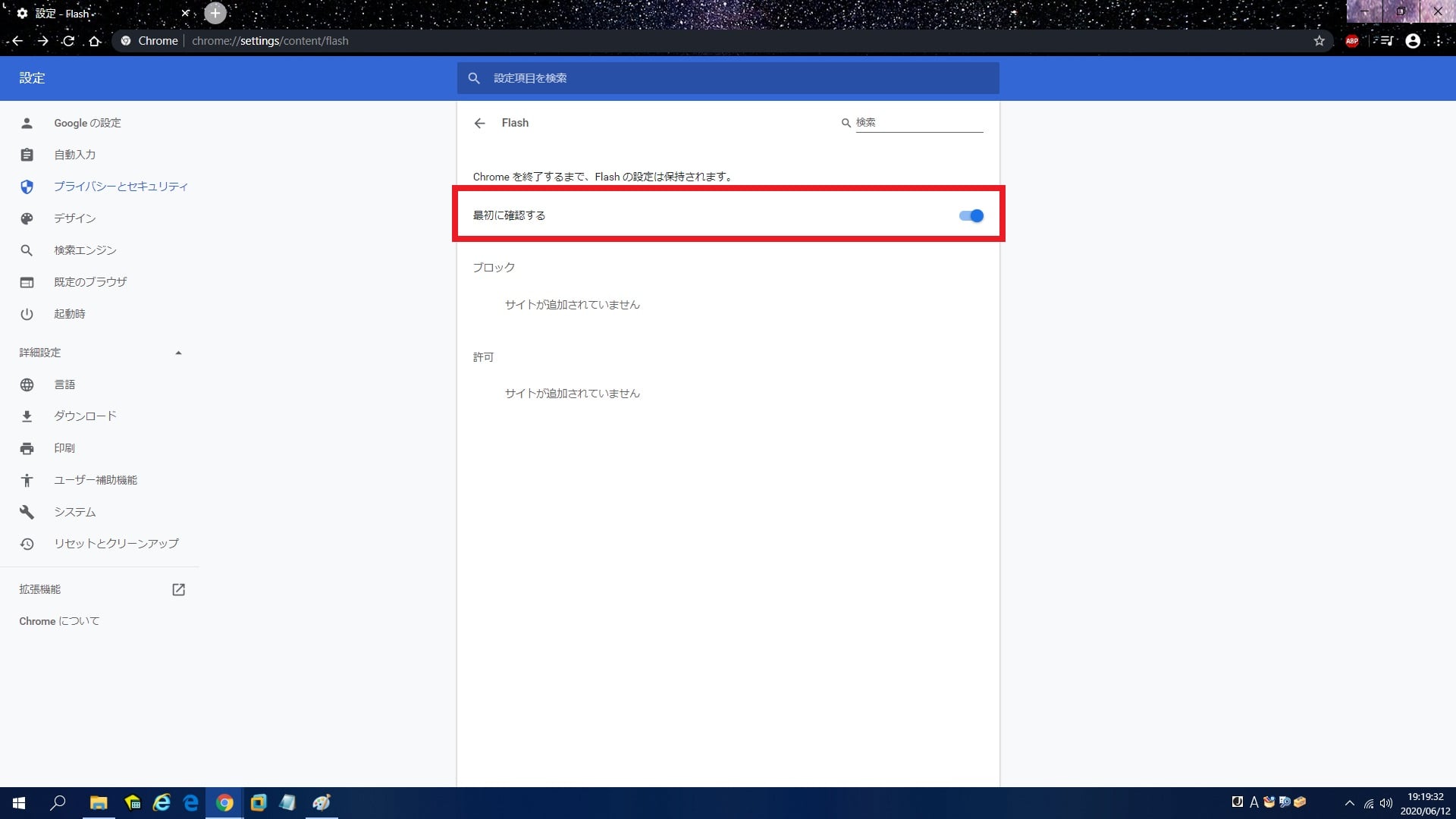Click the address bar showing chrome://settings/content/flash
Image resolution: width=1456 pixels, height=819 pixels.
(720, 41)
